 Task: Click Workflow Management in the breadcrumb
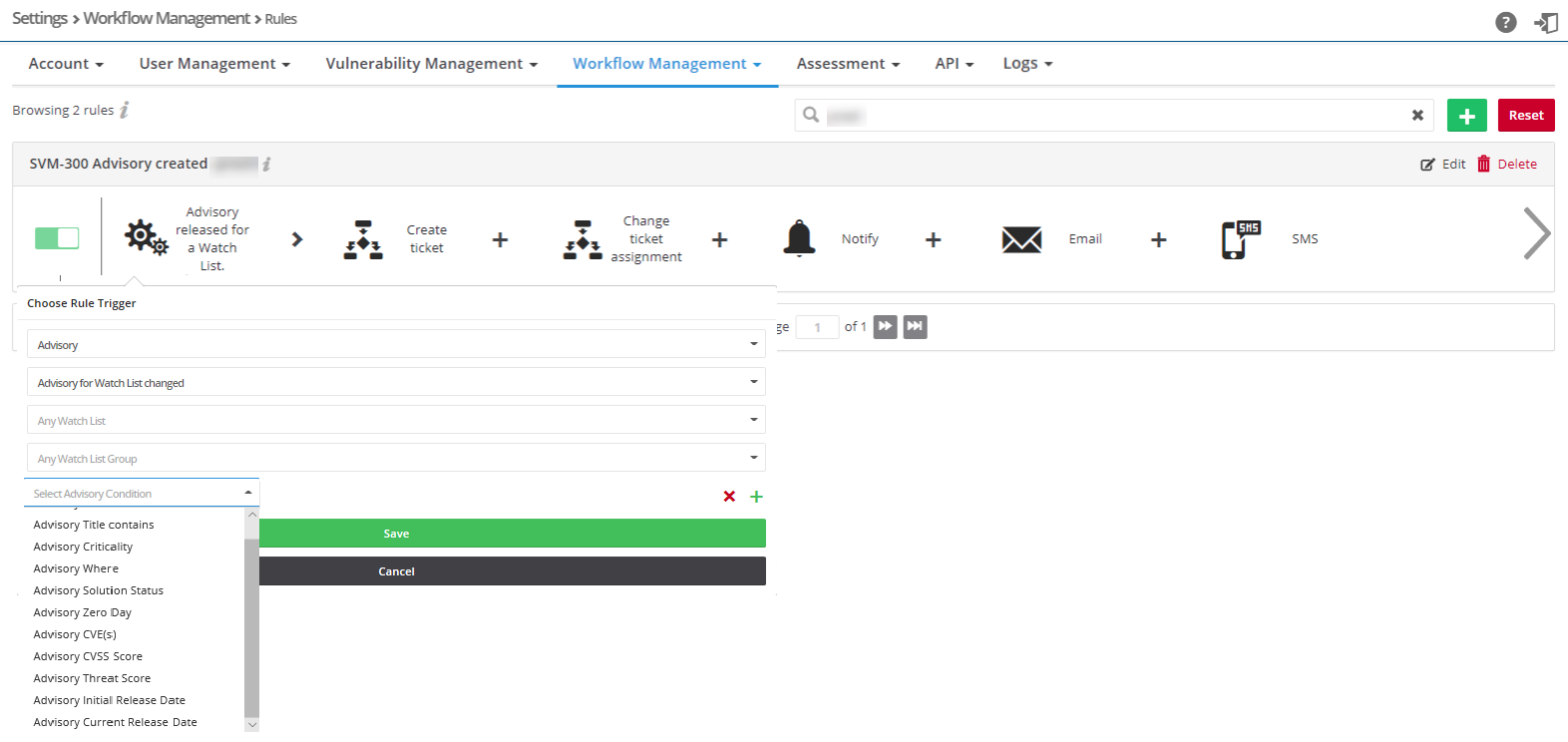pos(167,19)
